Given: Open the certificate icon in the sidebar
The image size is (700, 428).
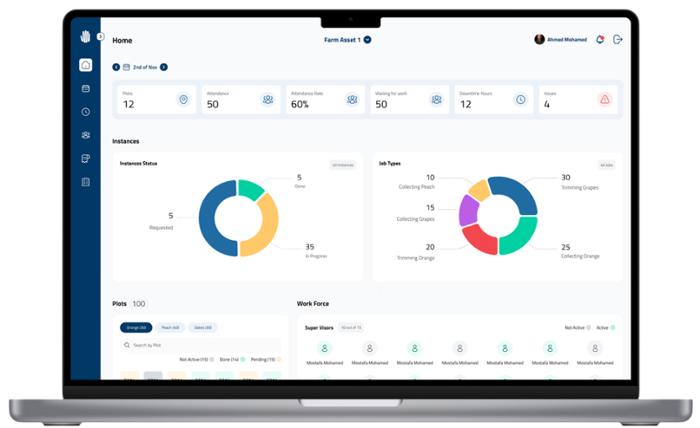Looking at the screenshot, I should 86,158.
